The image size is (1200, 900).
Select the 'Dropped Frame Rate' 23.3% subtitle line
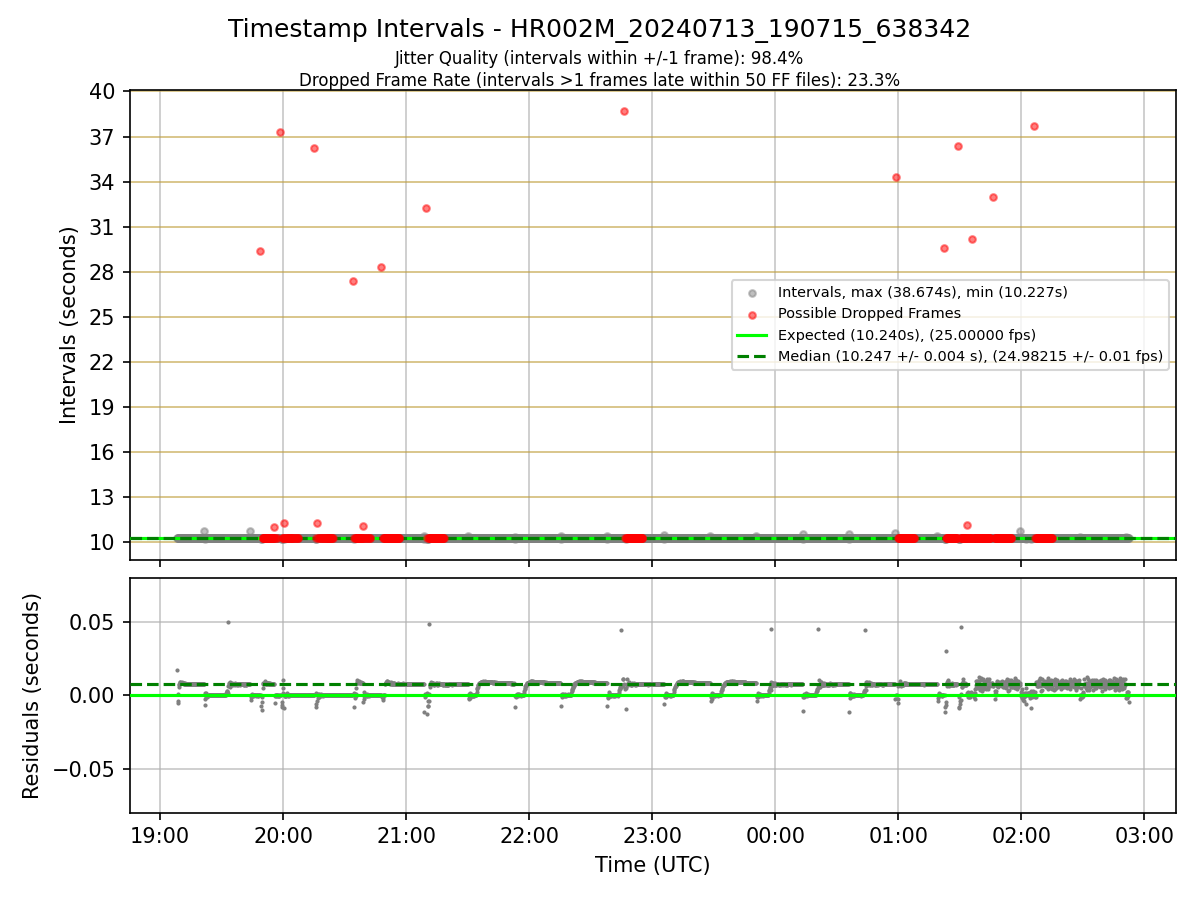point(599,79)
